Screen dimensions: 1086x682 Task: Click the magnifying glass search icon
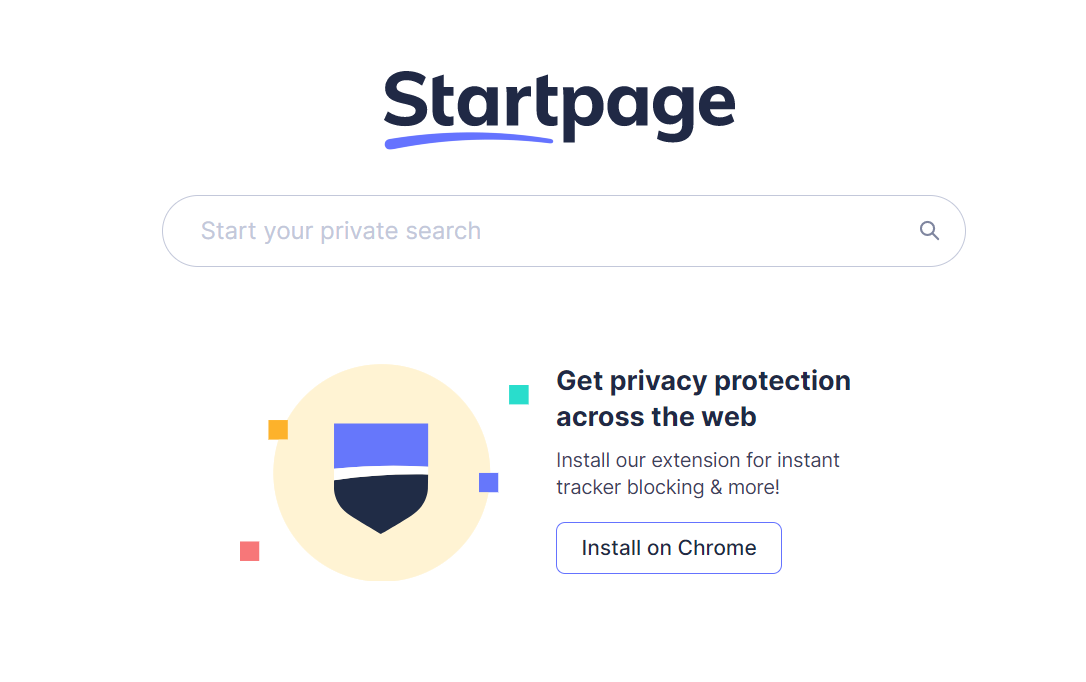tap(929, 231)
